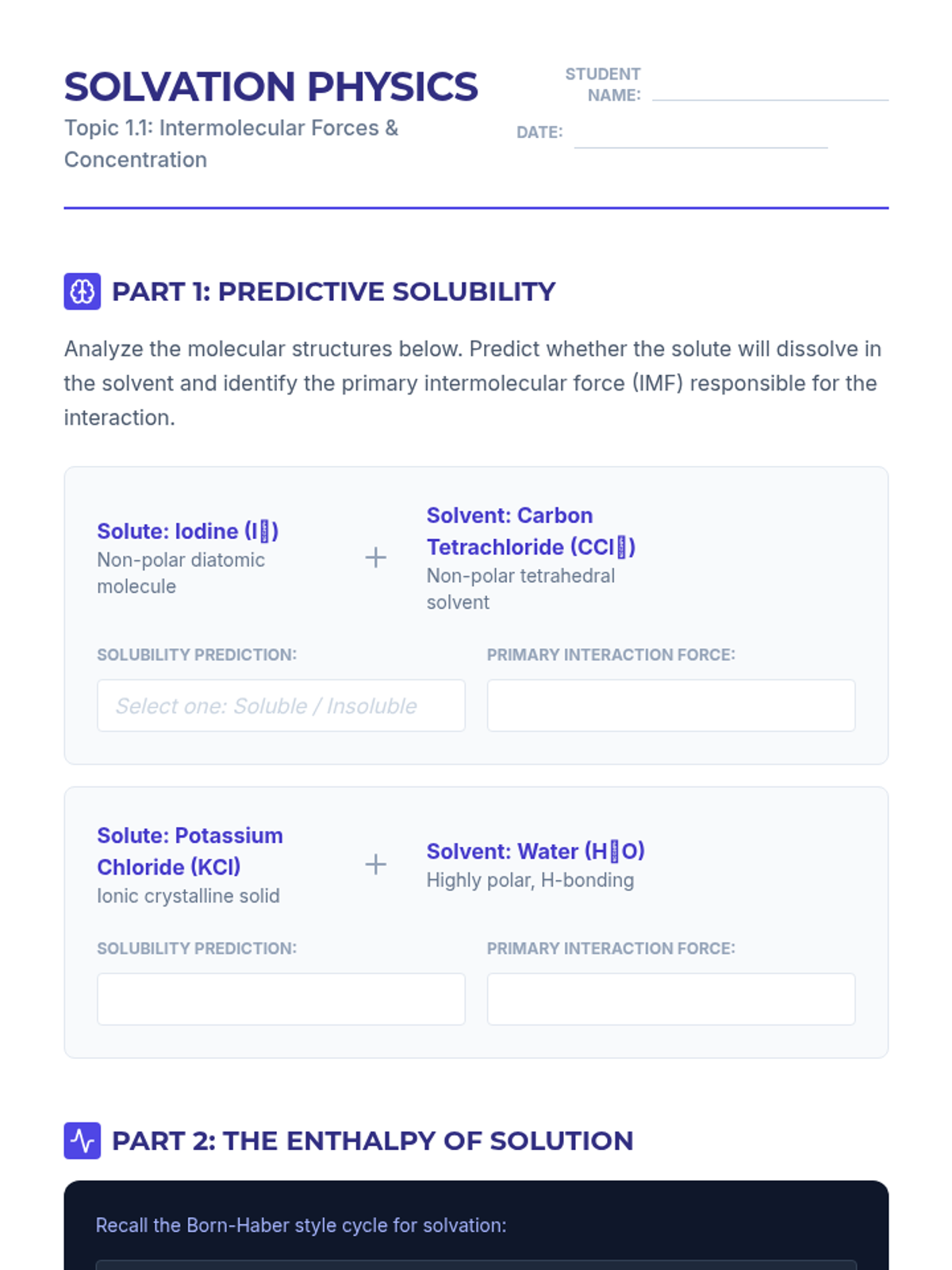952x1270 pixels.
Task: Click solubility prediction field for Potassium Chloride
Action: point(281,999)
